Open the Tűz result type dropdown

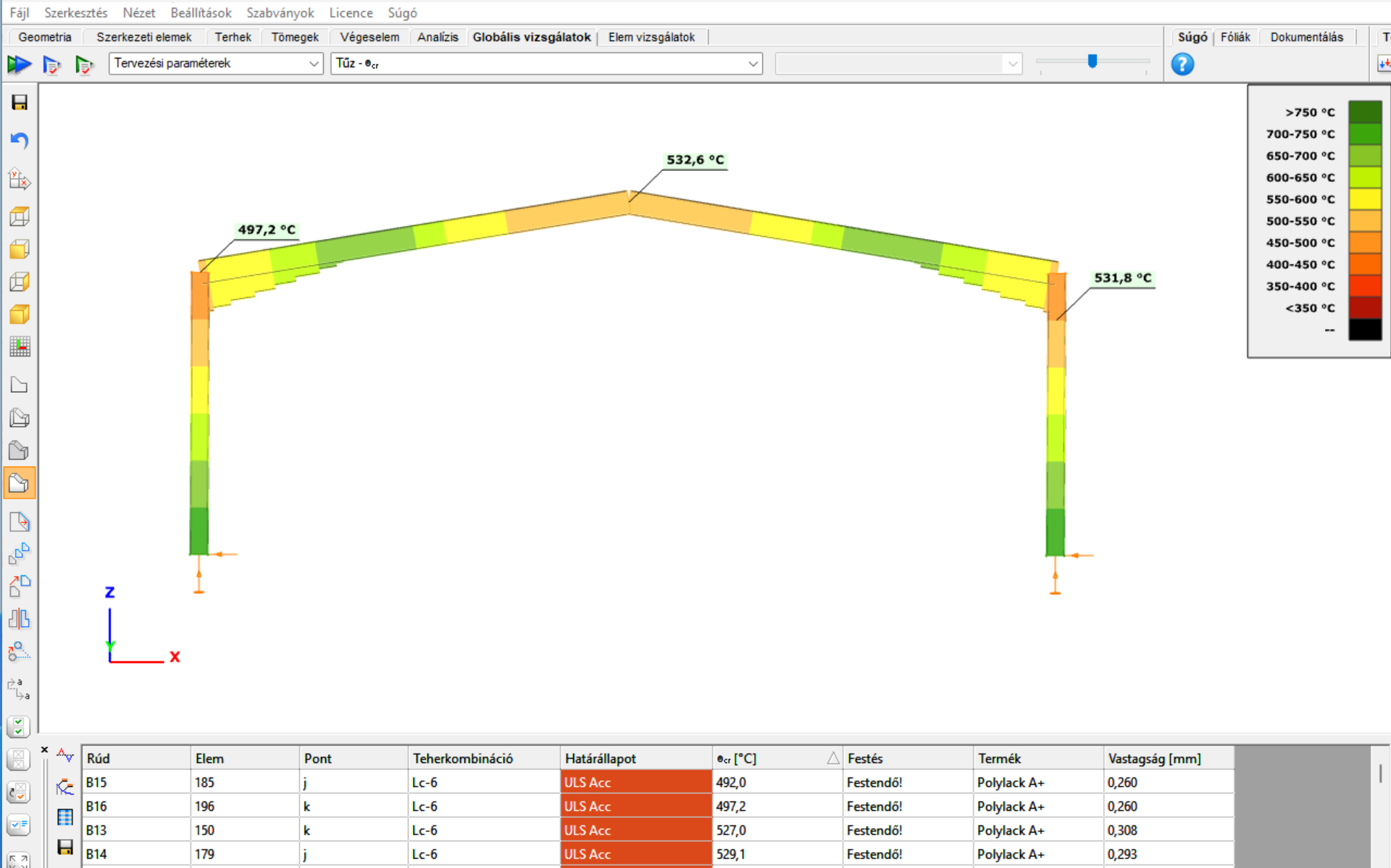[x=546, y=64]
